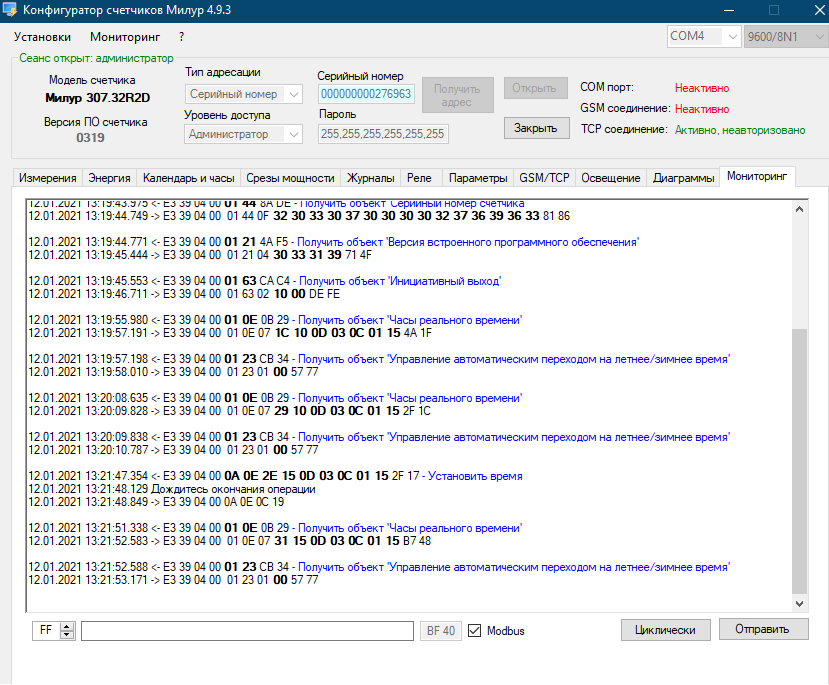The width and height of the screenshot is (829, 685).
Task: Click the 'BF 40' checksum field
Action: pyautogui.click(x=441, y=631)
